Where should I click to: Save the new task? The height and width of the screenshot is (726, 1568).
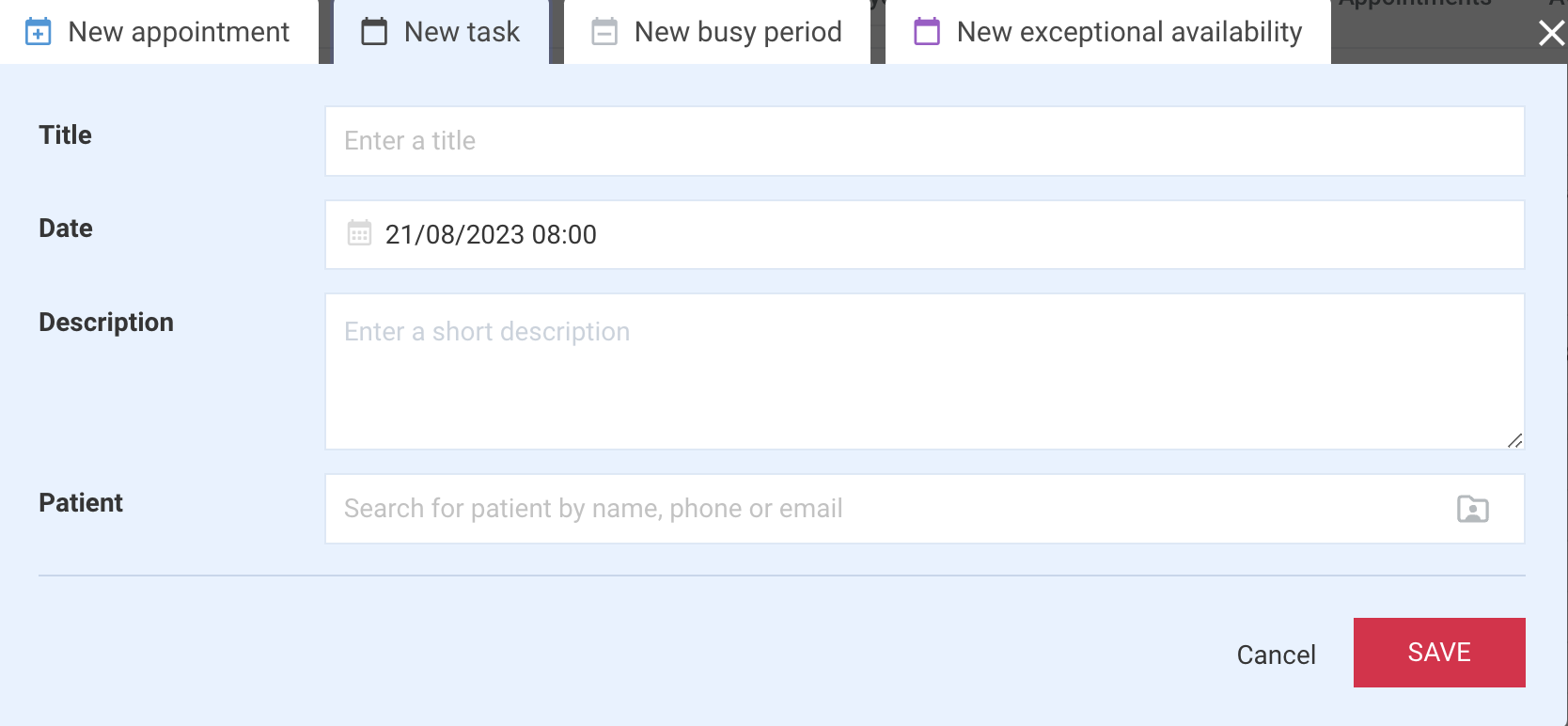pos(1439,653)
